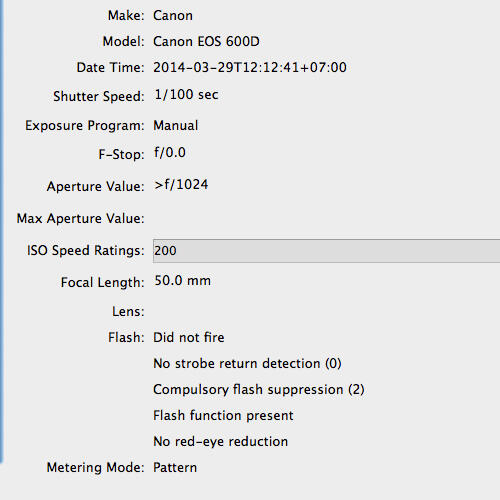Click the Flash function present text
Viewport: 500px width, 500px height.
coord(223,416)
